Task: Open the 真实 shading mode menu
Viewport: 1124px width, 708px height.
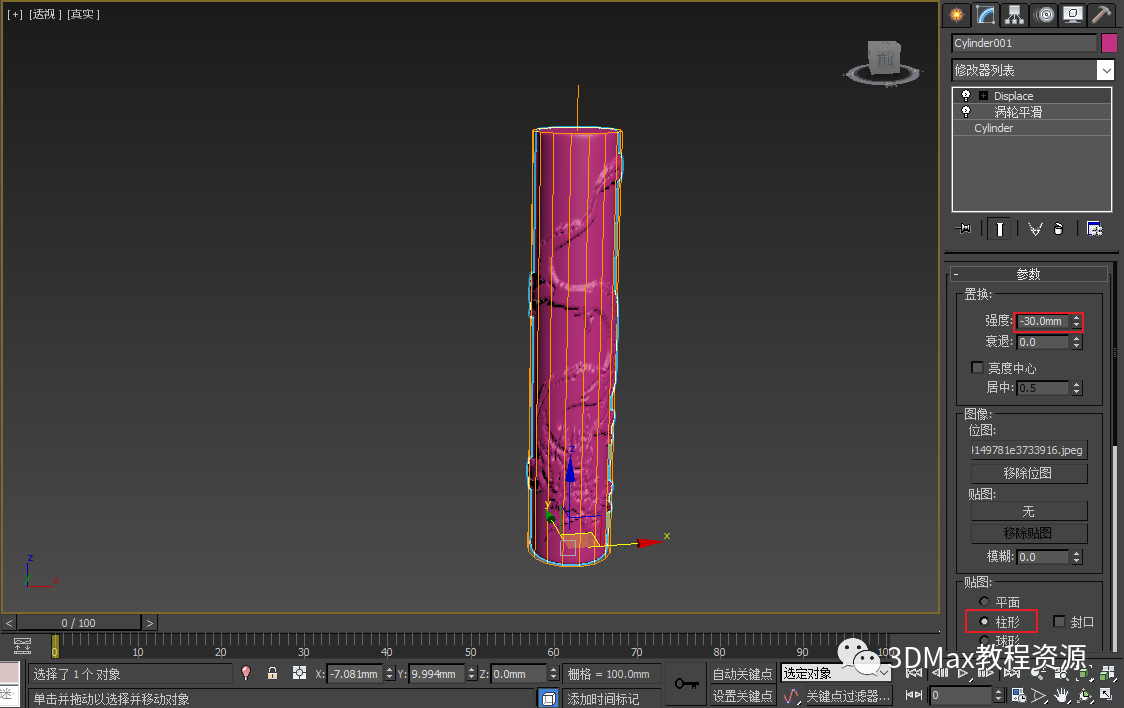Action: tap(83, 14)
